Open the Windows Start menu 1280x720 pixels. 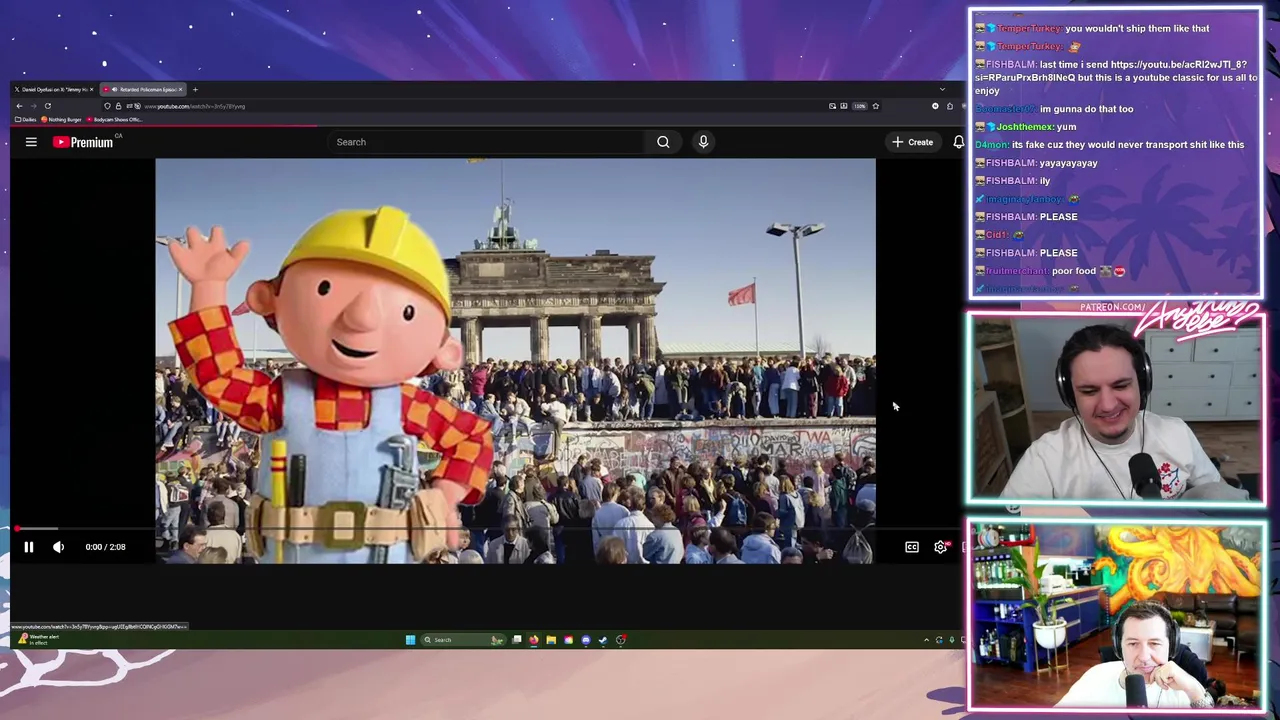tap(410, 640)
